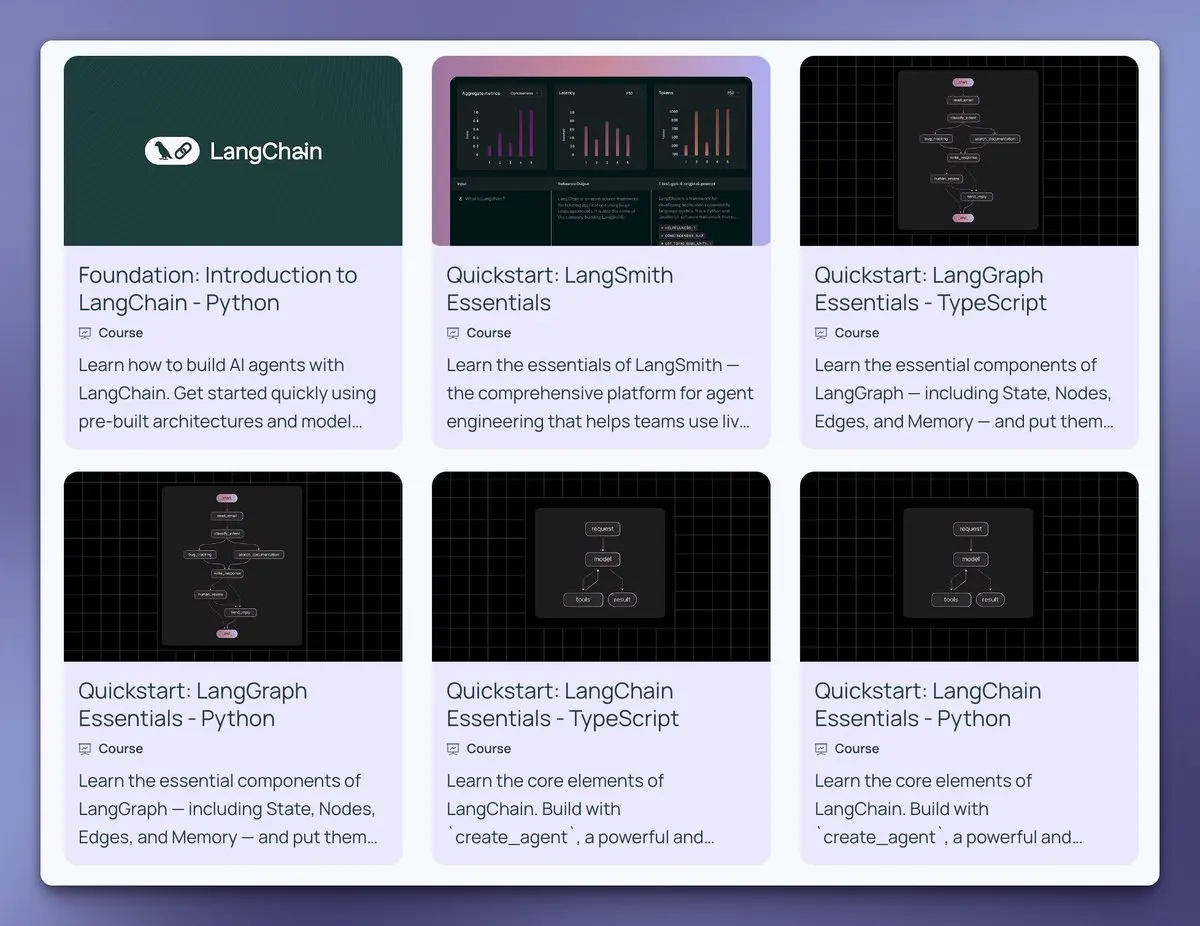Click the Course icon under LangGraph Essentials - Python

(x=85, y=749)
